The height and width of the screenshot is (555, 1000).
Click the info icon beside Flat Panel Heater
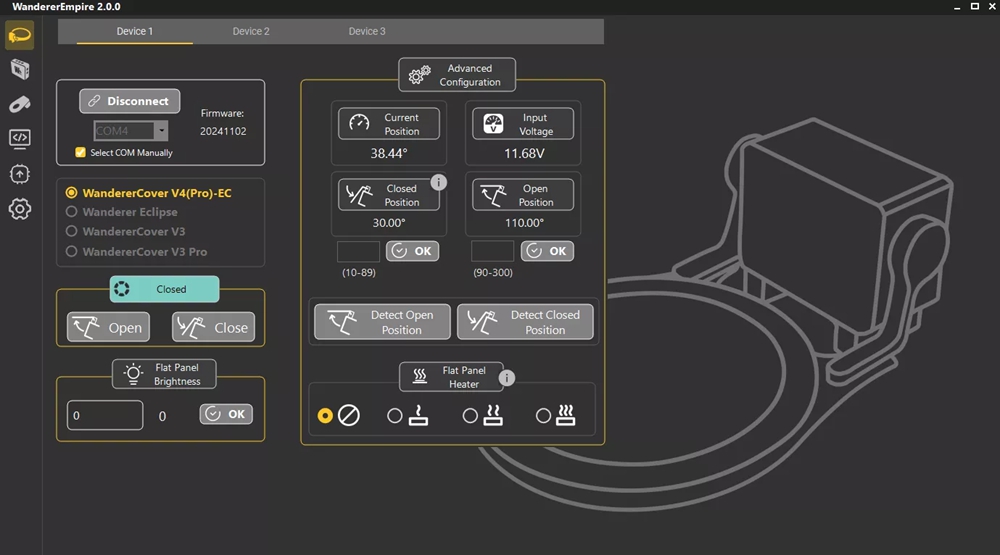[507, 377]
